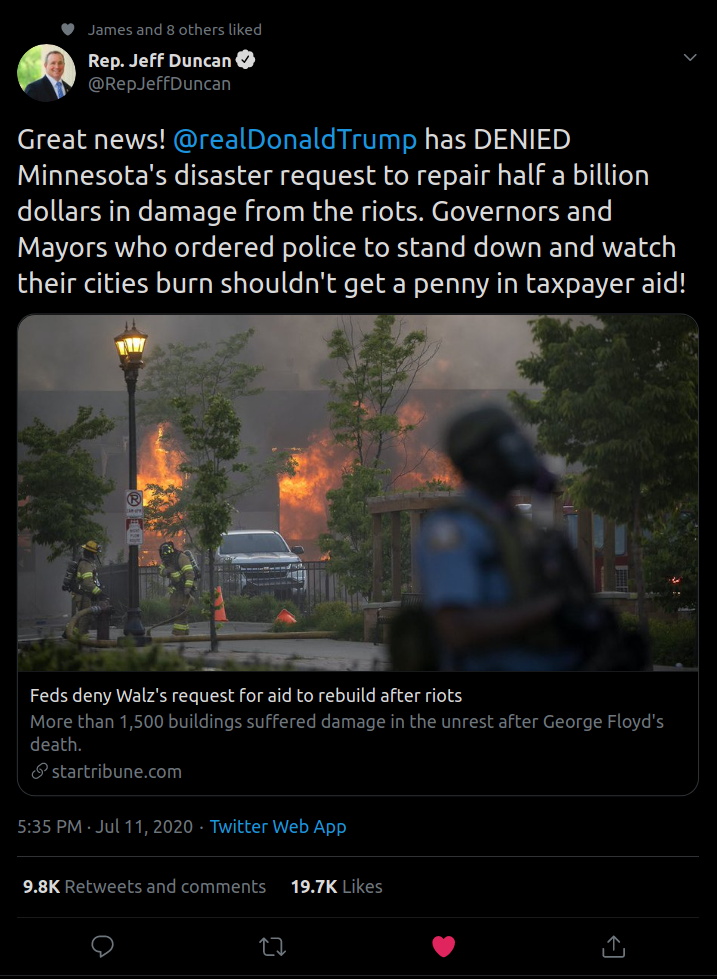
Task: View the 9.8K Retweets and comments
Action: 144,887
